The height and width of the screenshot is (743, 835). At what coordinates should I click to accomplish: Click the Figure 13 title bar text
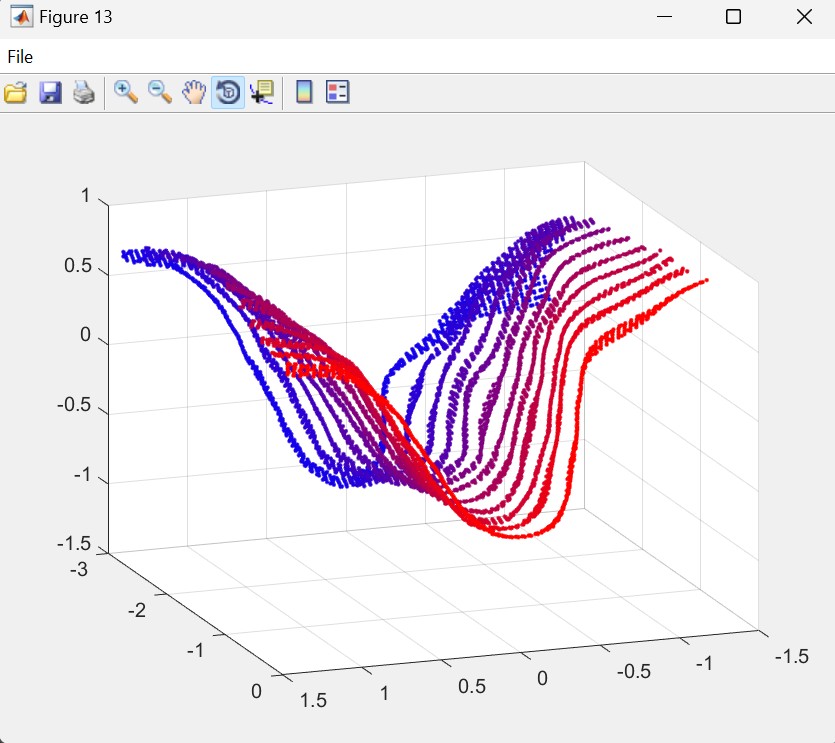point(76,17)
